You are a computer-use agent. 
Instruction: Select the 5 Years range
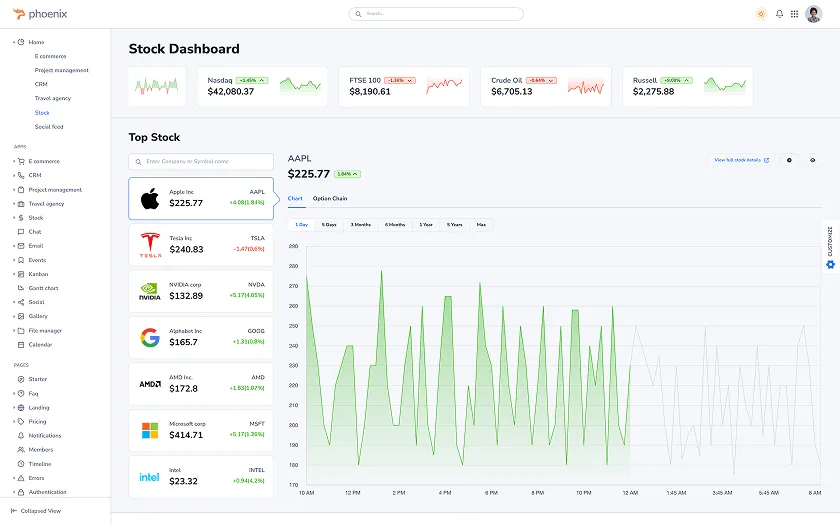[454, 225]
